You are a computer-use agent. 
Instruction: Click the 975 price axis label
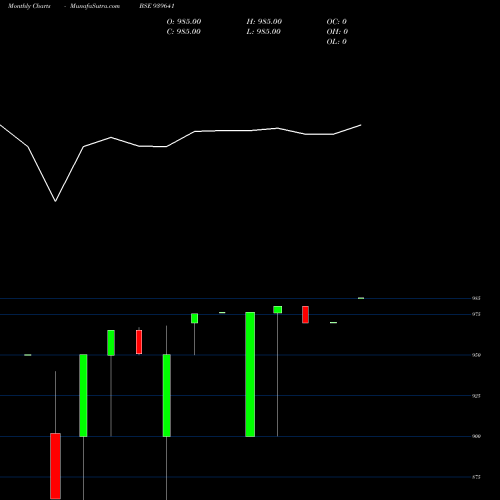coord(476,314)
